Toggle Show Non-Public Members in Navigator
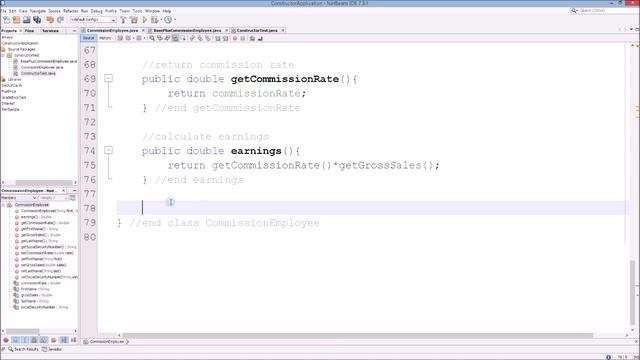Viewport: 640px width, 360px height. pyautogui.click(x=34, y=340)
